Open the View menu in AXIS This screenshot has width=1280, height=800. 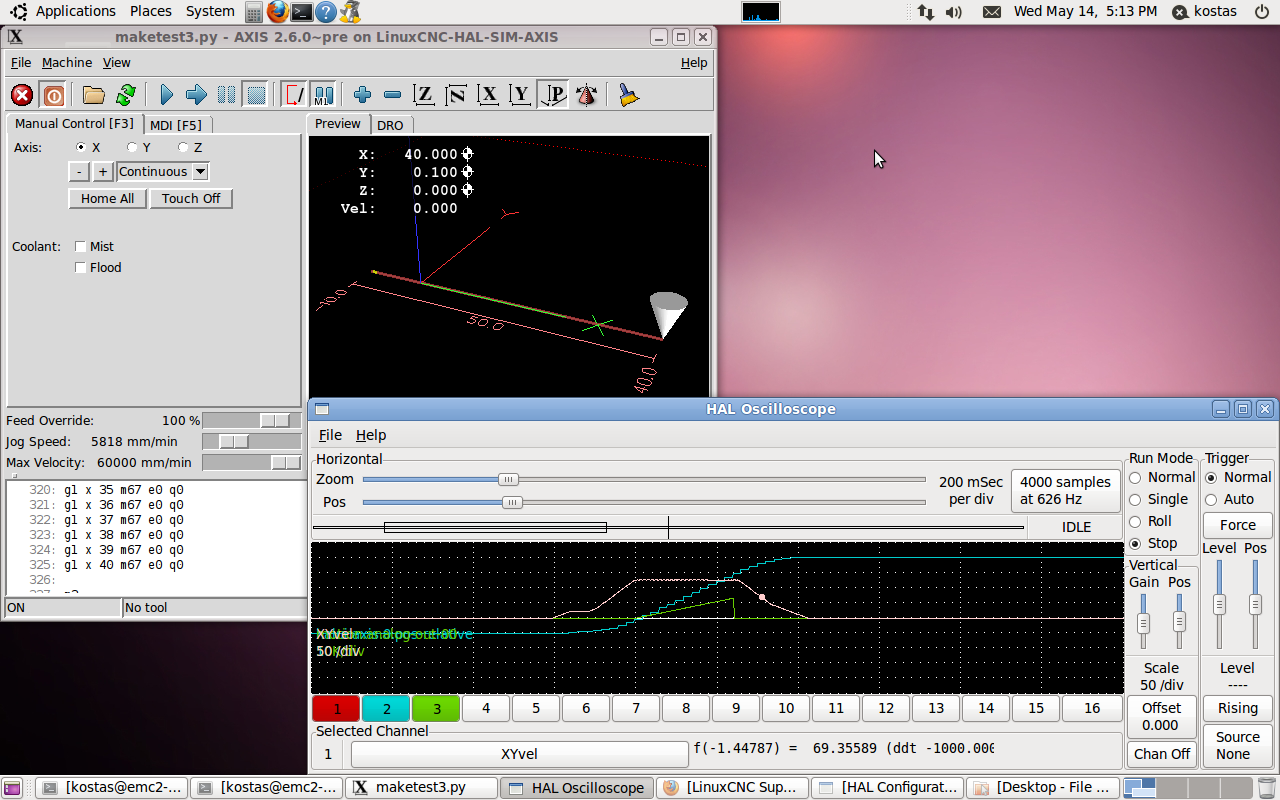(x=117, y=62)
